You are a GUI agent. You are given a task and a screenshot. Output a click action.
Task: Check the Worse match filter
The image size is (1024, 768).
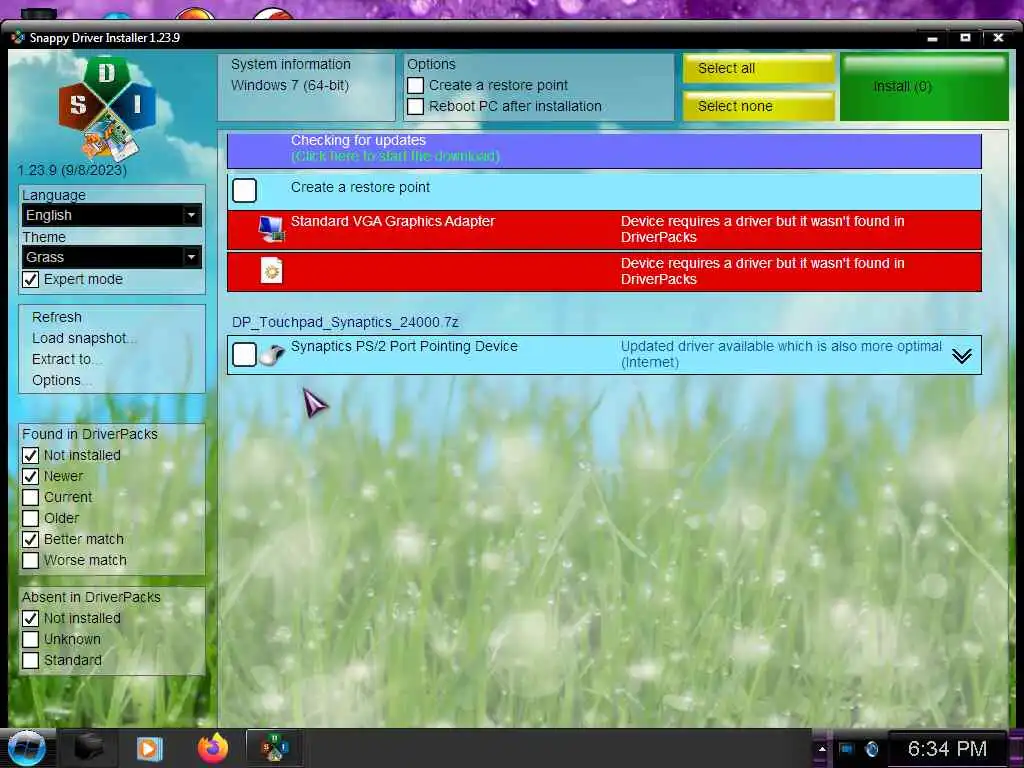[x=30, y=560]
